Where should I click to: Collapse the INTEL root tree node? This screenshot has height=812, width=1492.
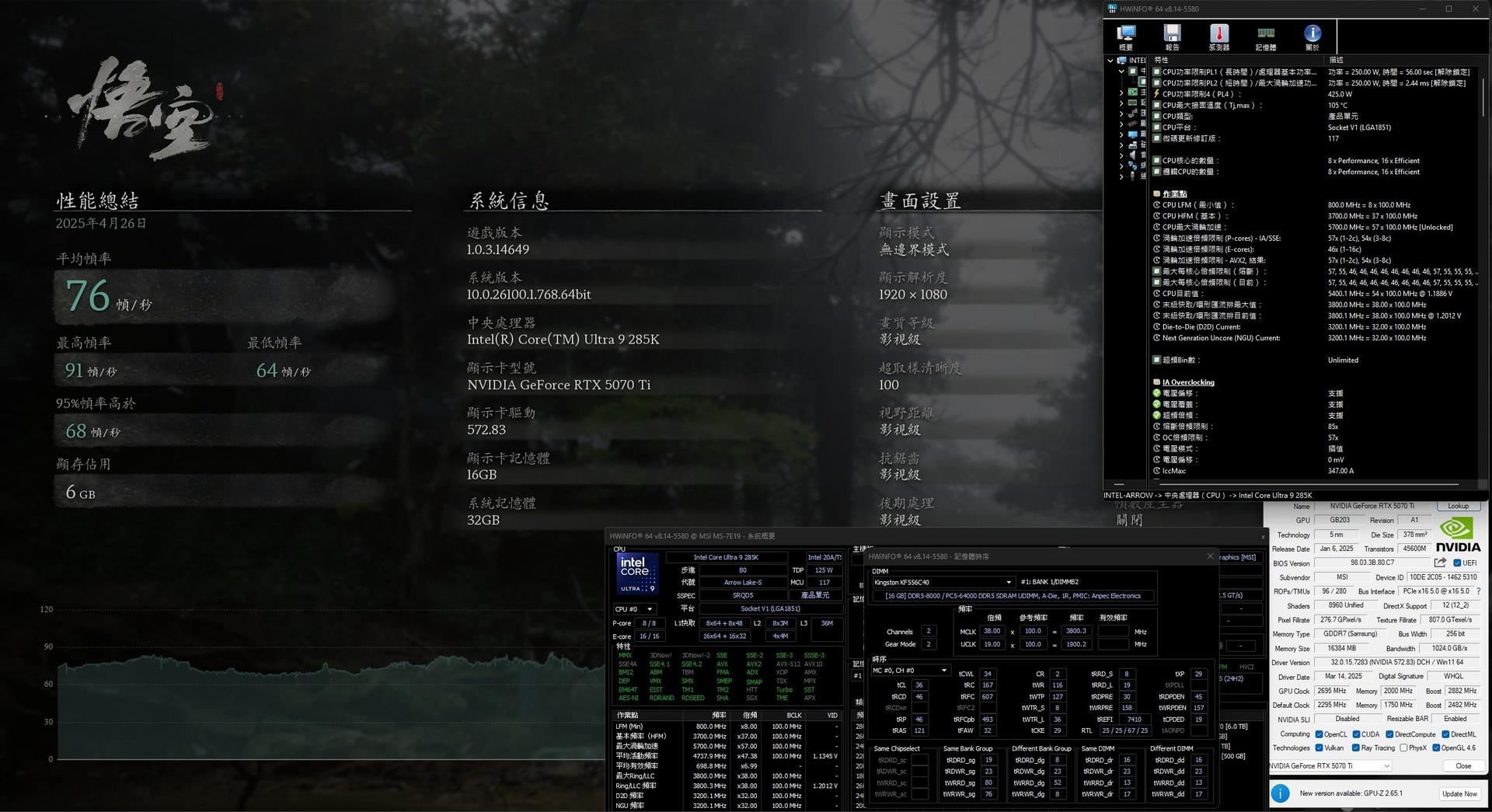click(x=1110, y=60)
